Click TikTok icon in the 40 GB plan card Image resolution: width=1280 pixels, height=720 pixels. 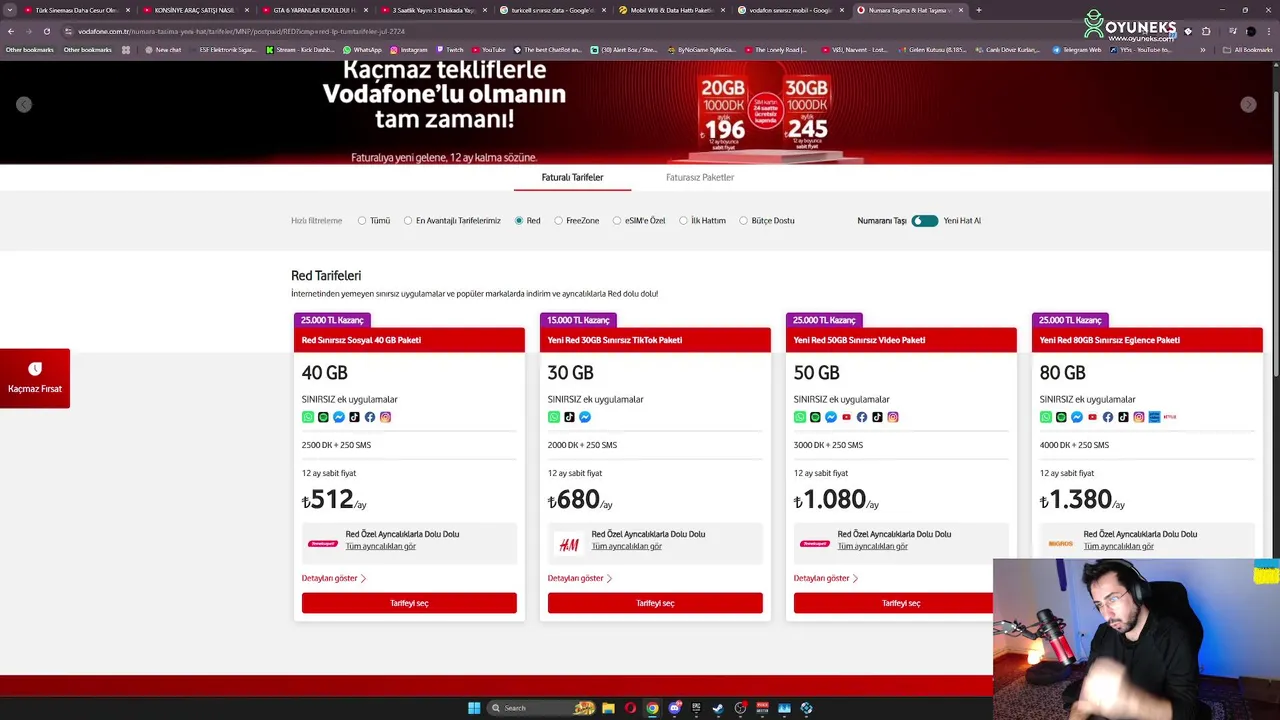click(354, 417)
